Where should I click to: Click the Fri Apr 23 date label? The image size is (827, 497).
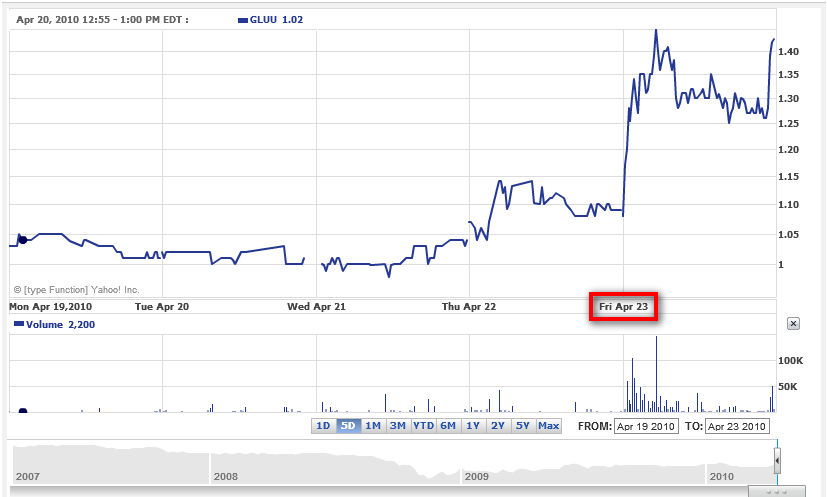point(623,307)
